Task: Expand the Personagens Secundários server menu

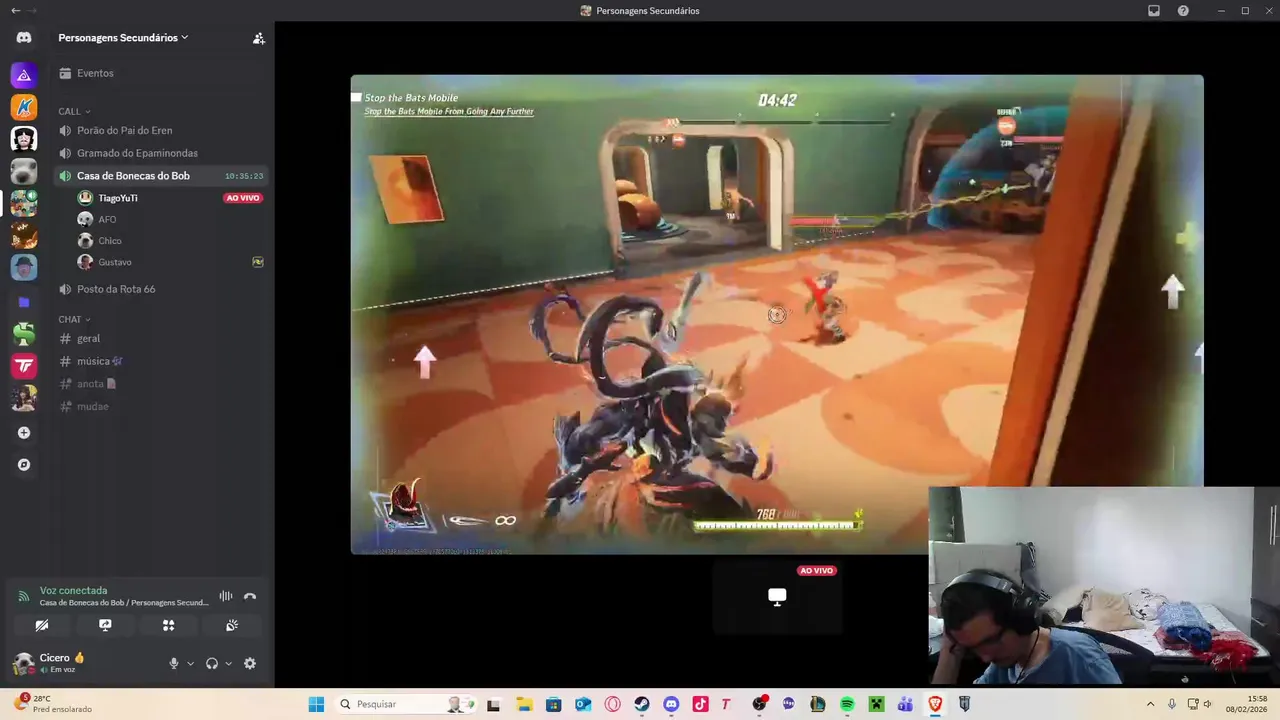Action: [x=123, y=38]
